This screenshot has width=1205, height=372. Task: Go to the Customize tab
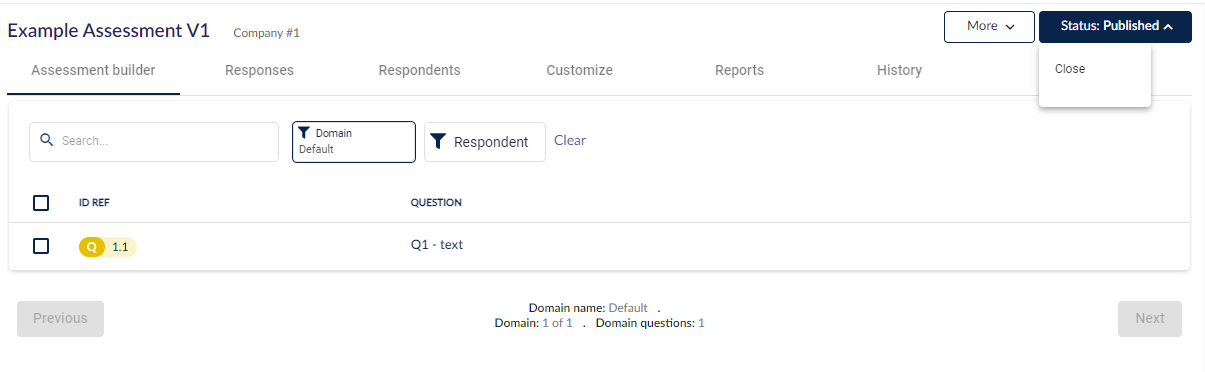pos(579,70)
